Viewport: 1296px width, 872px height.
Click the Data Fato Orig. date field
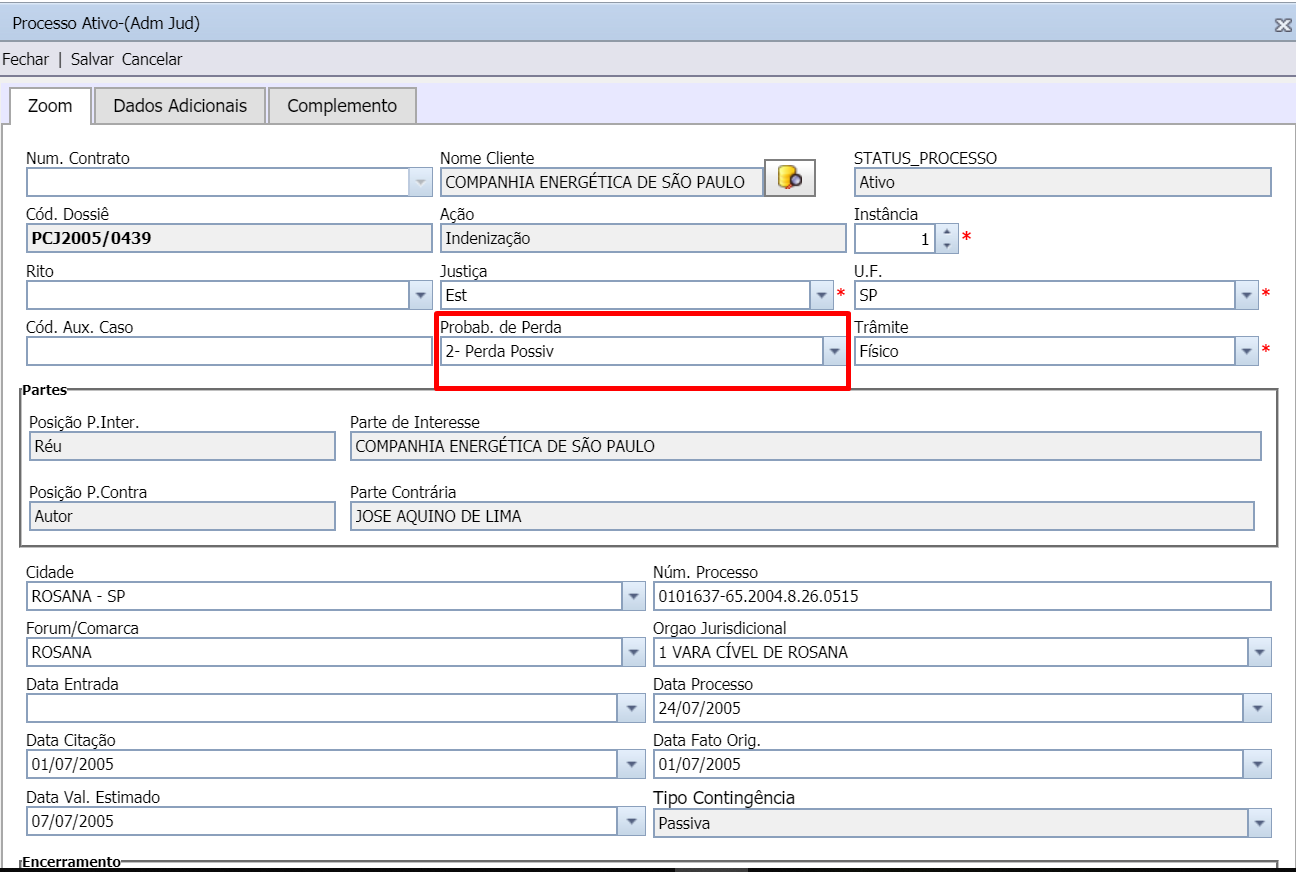949,764
